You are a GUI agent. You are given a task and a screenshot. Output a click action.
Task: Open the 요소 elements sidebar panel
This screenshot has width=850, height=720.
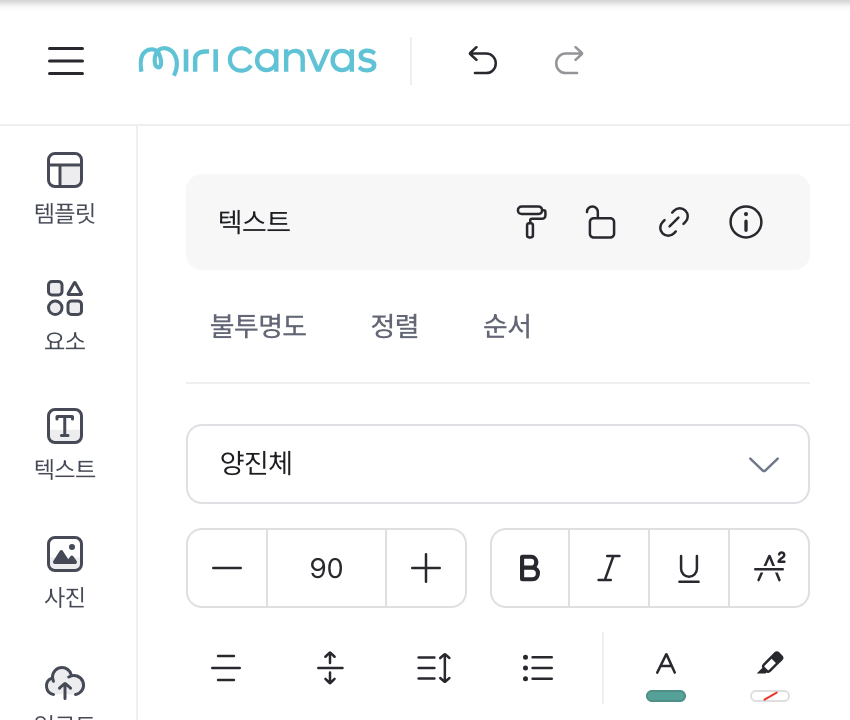tap(65, 316)
